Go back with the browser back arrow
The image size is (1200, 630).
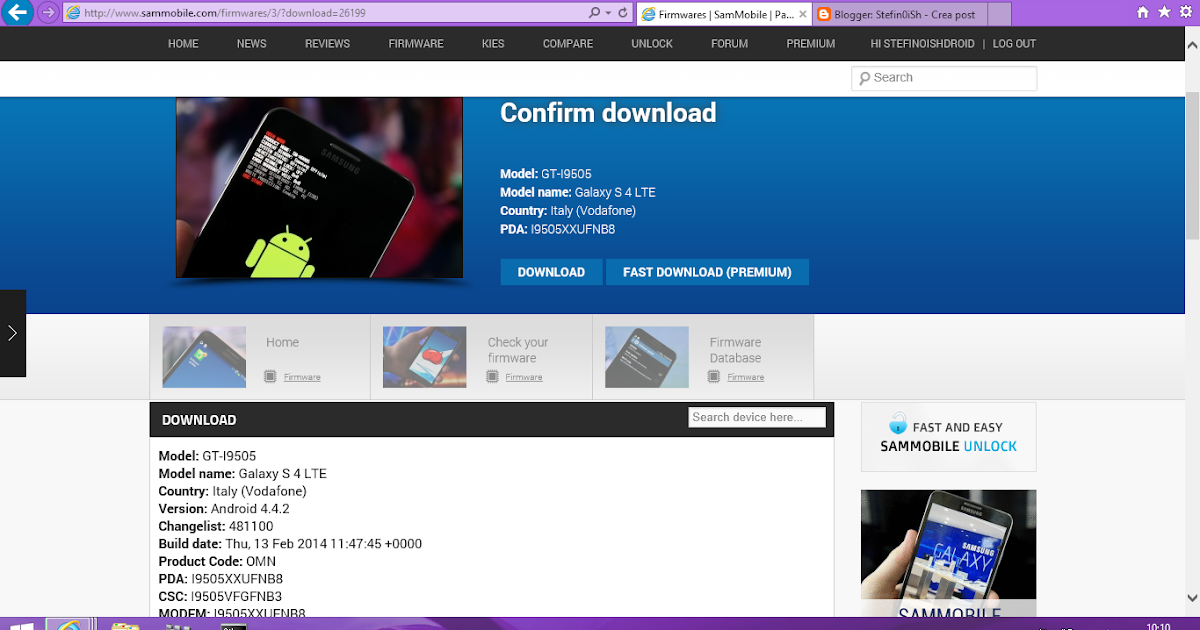coord(19,13)
